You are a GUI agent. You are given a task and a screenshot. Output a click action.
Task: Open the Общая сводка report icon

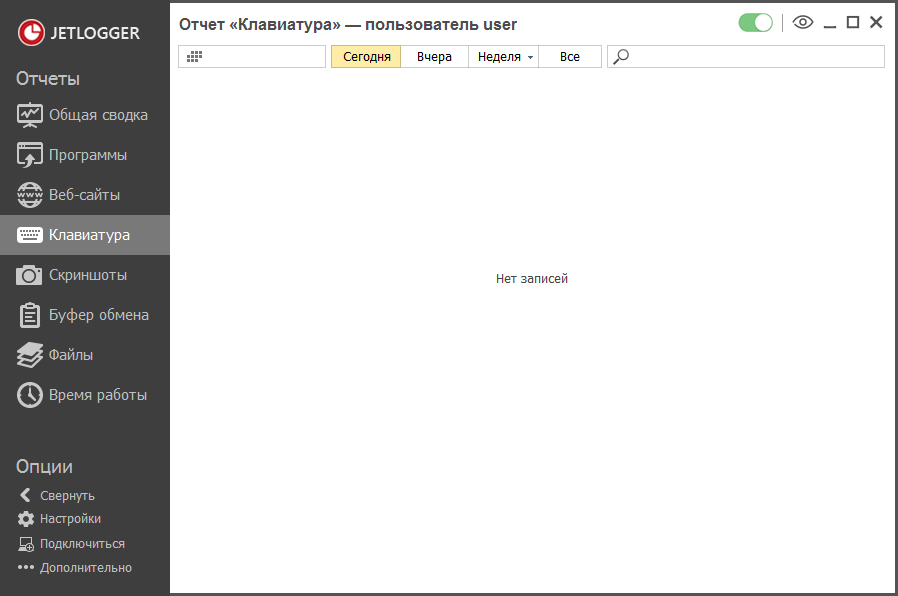click(x=30, y=115)
